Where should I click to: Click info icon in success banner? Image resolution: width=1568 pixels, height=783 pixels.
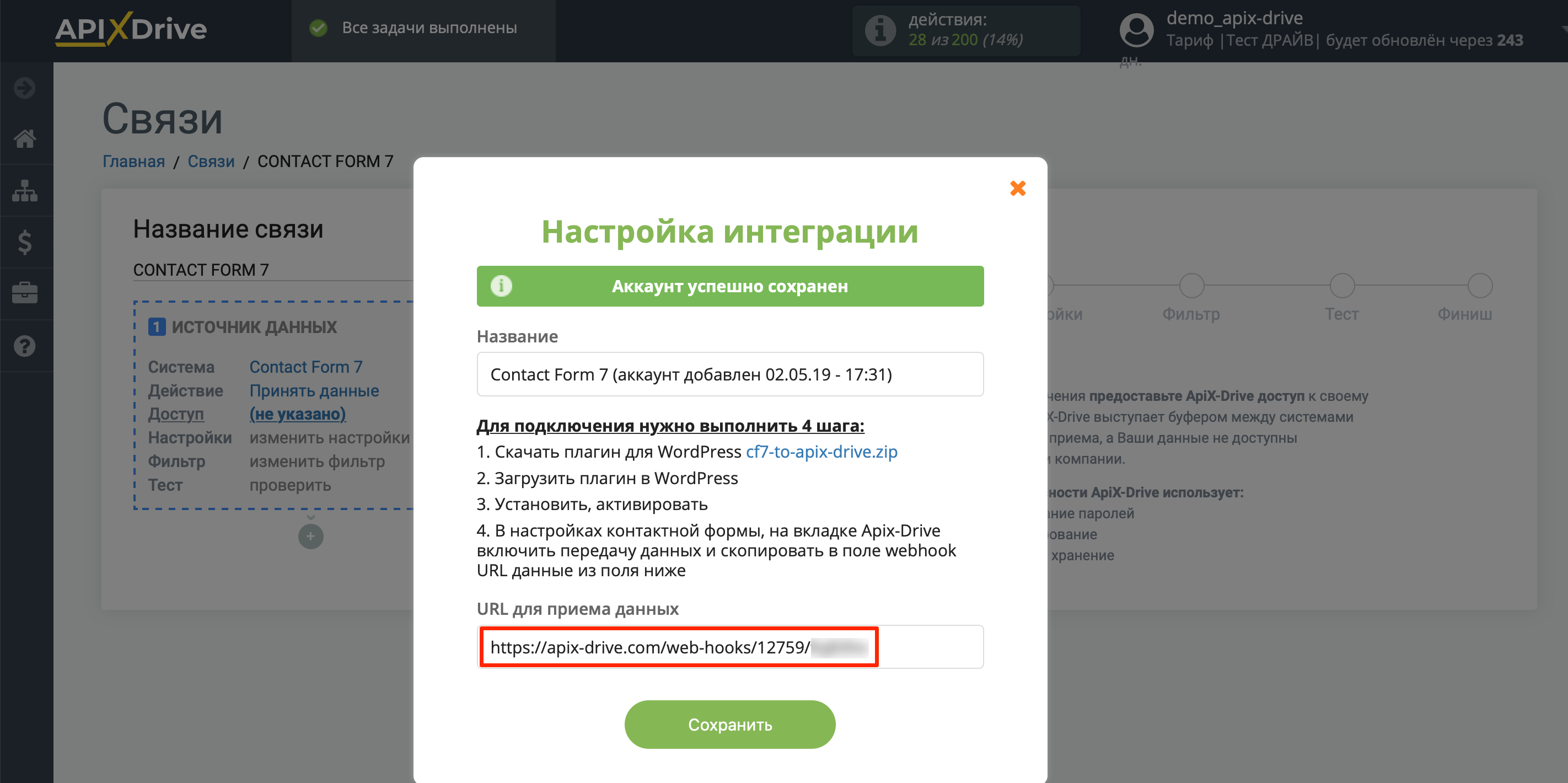tap(501, 286)
